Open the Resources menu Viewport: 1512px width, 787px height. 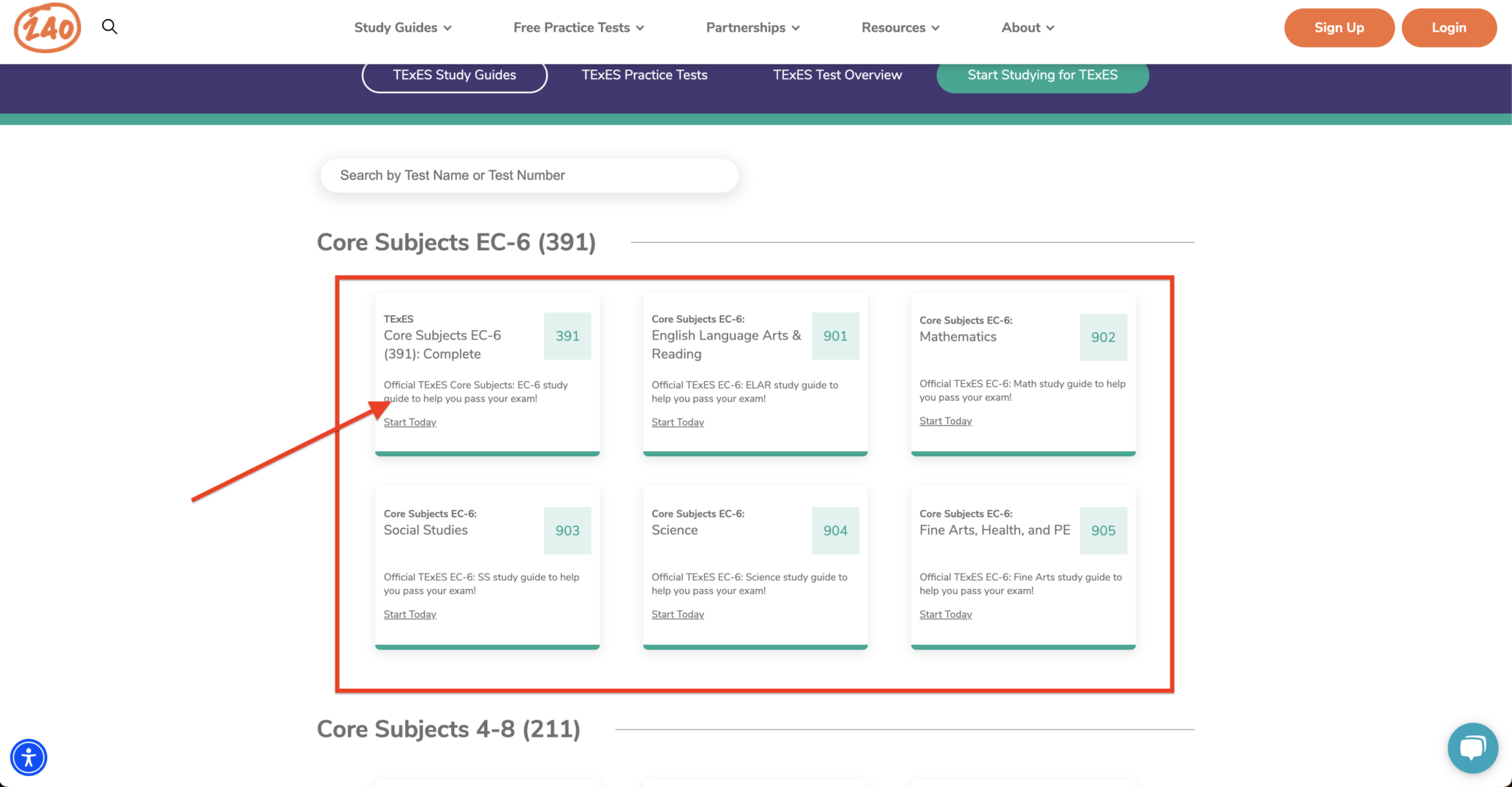(900, 28)
